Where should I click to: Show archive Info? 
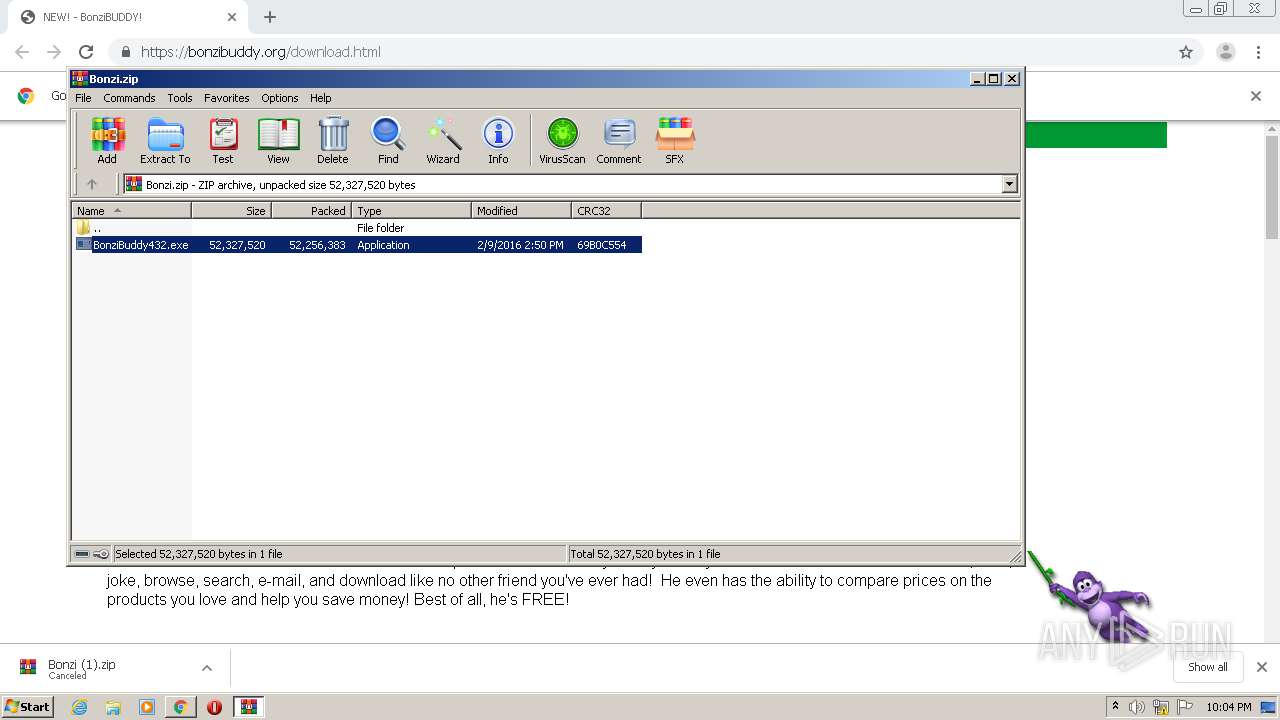(498, 140)
